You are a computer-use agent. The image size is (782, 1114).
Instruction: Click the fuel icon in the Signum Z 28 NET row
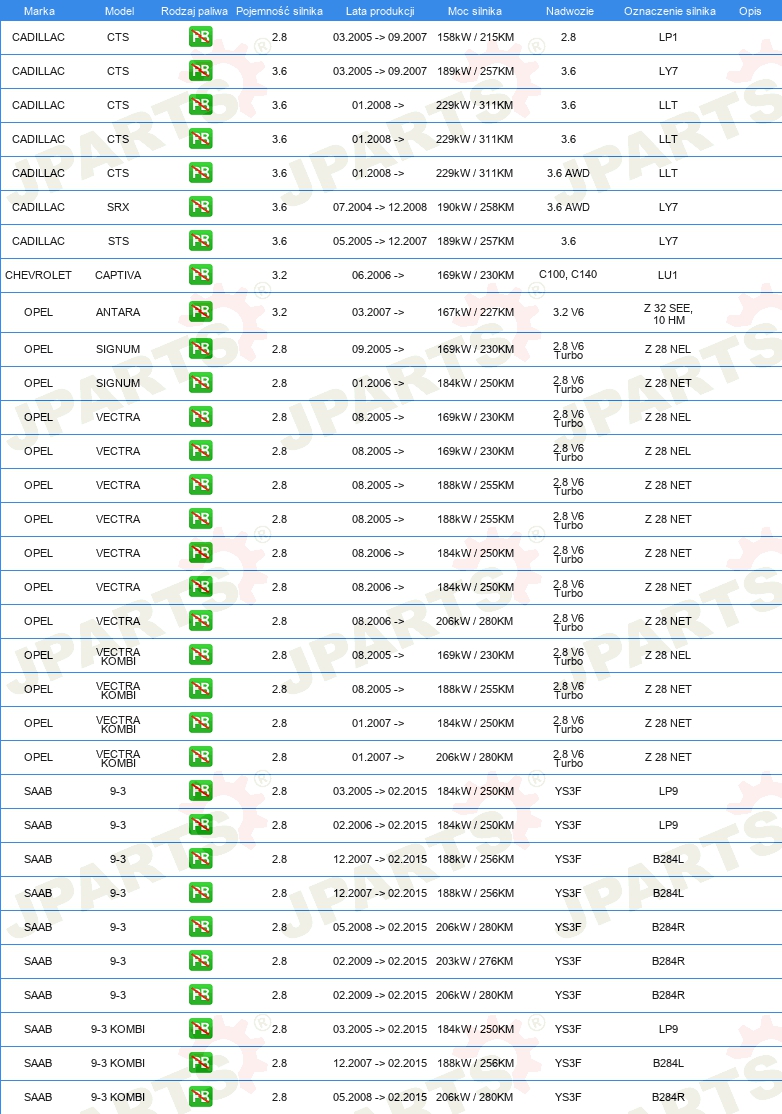coord(201,383)
